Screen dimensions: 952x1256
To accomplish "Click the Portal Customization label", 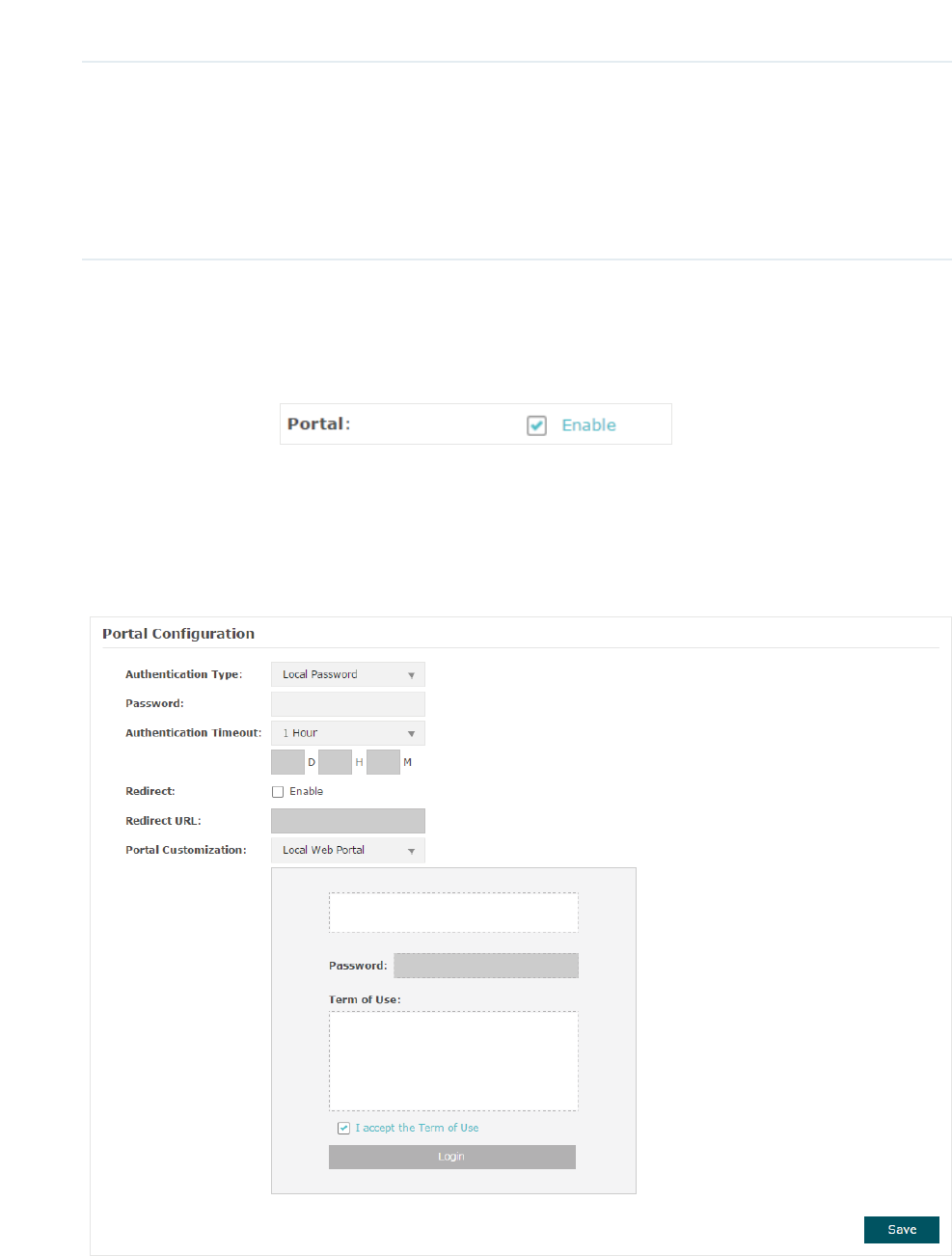I will [x=186, y=850].
